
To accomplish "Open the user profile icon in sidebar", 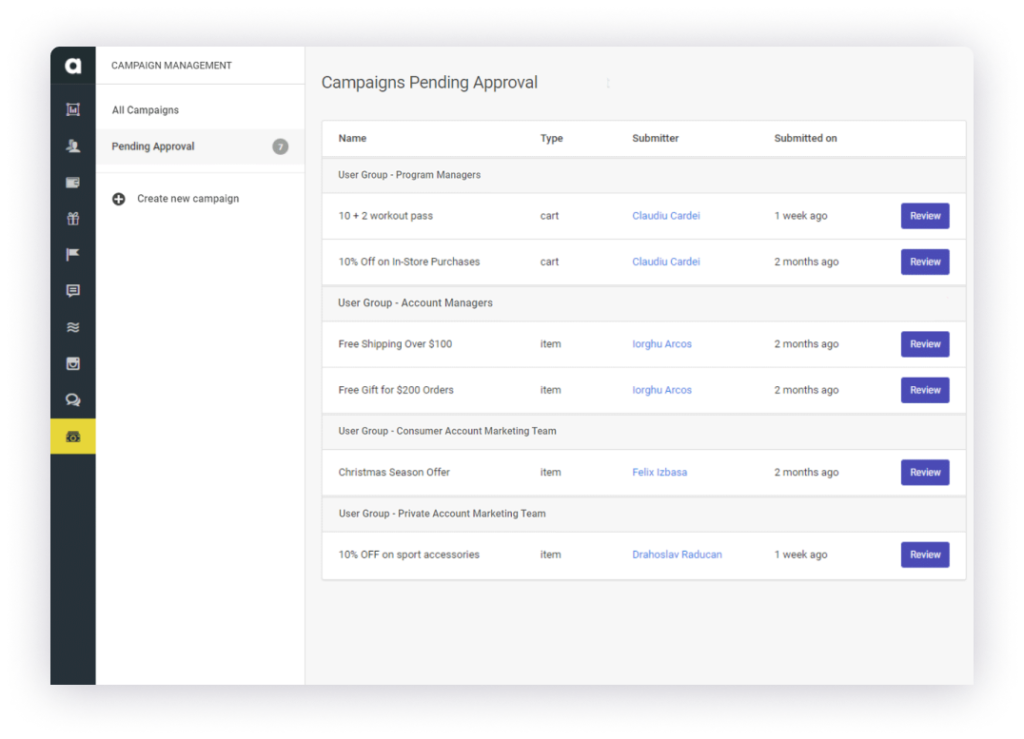I will [x=73, y=146].
